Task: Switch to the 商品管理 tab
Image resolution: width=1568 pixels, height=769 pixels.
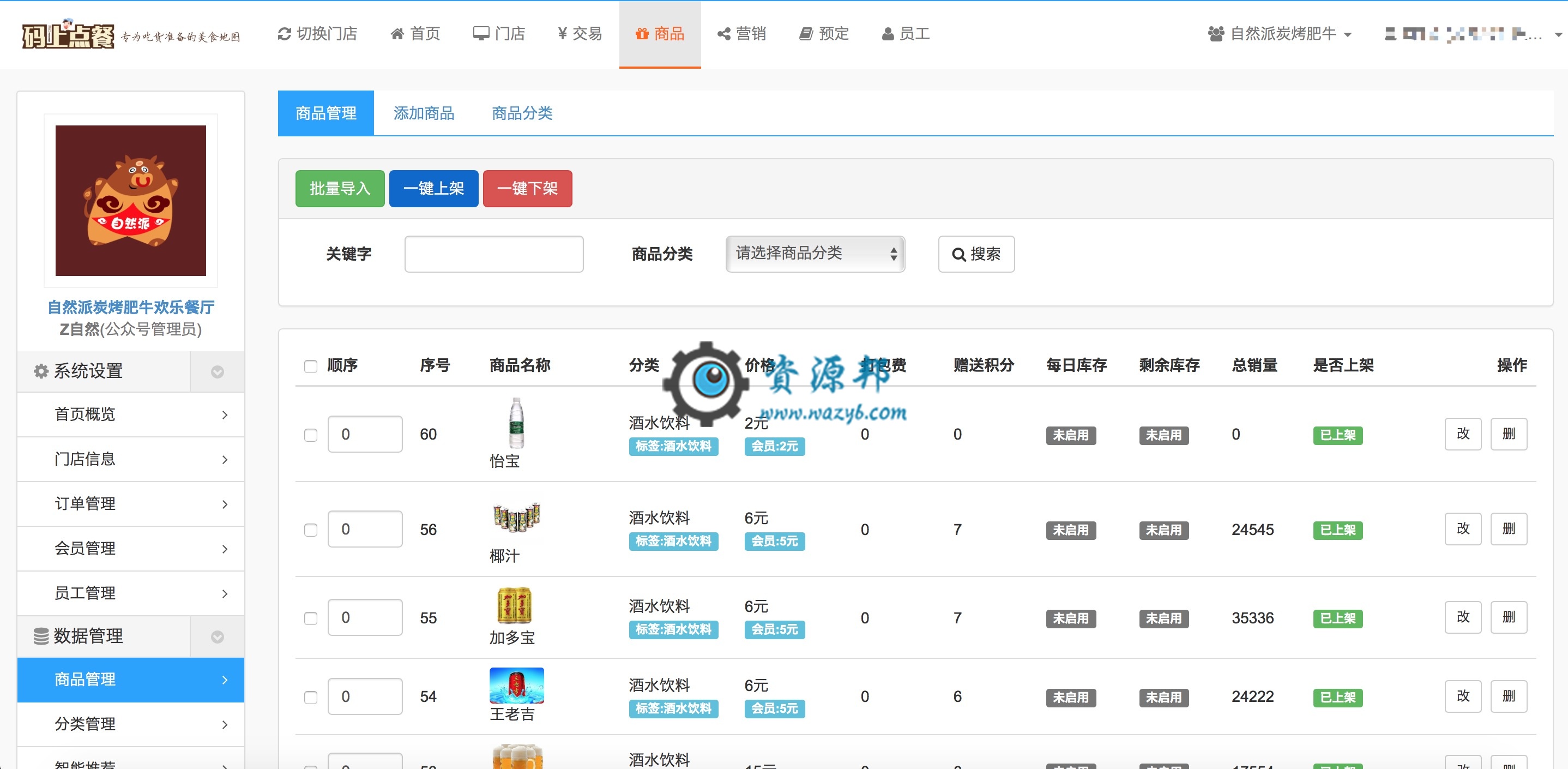Action: [325, 113]
